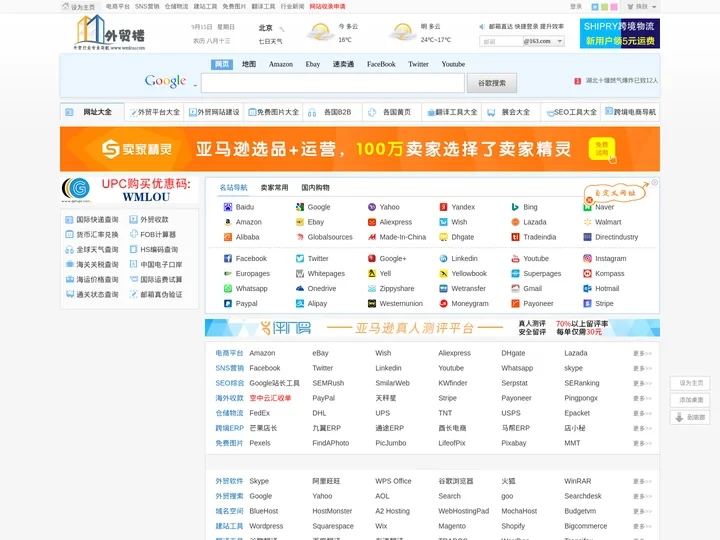
Task: Expand the 换肤 skin menu
Action: tap(641, 7)
